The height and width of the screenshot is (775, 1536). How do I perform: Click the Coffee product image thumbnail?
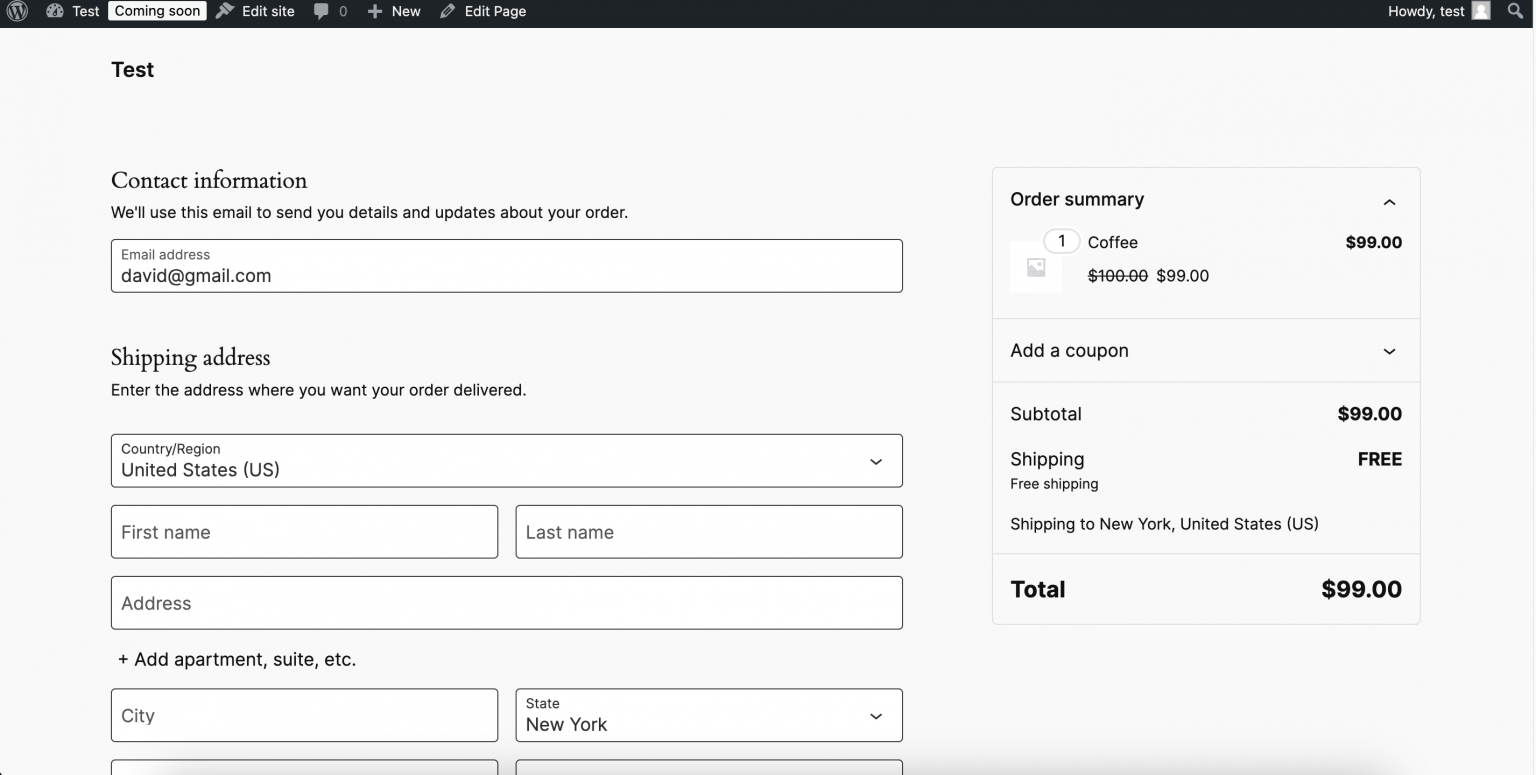pos(1035,267)
